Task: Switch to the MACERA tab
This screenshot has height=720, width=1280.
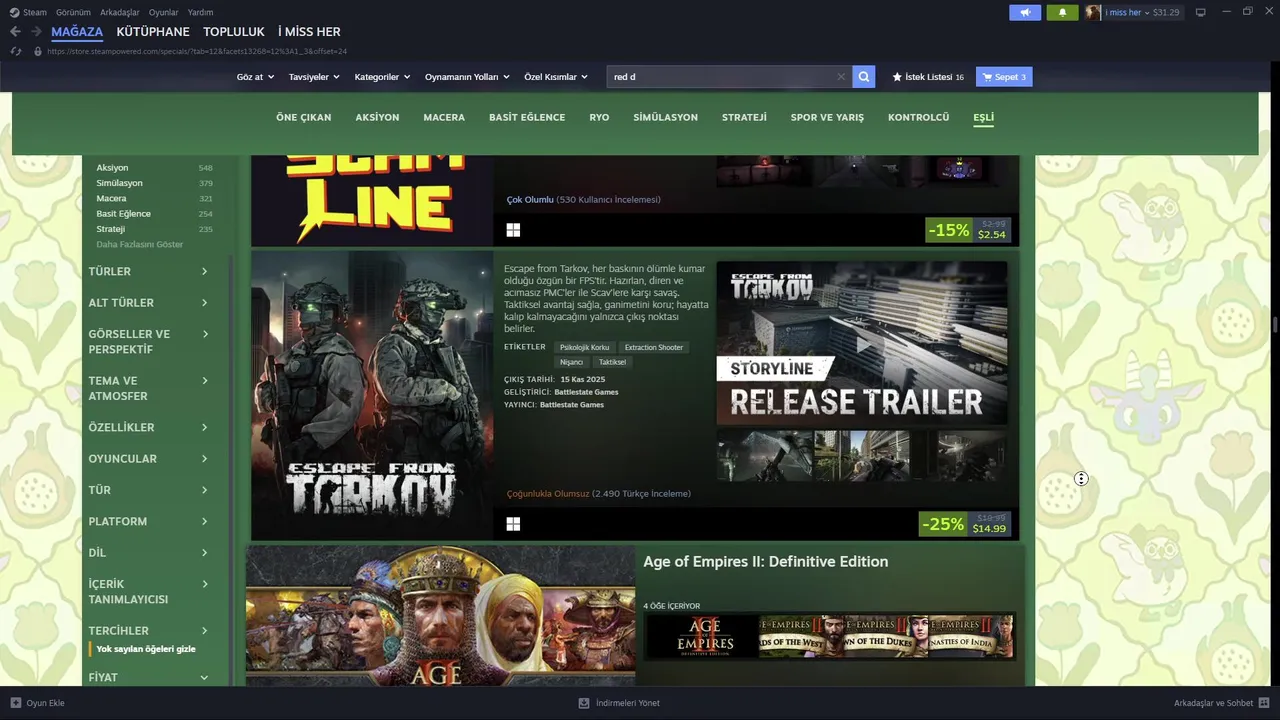Action: tap(444, 117)
